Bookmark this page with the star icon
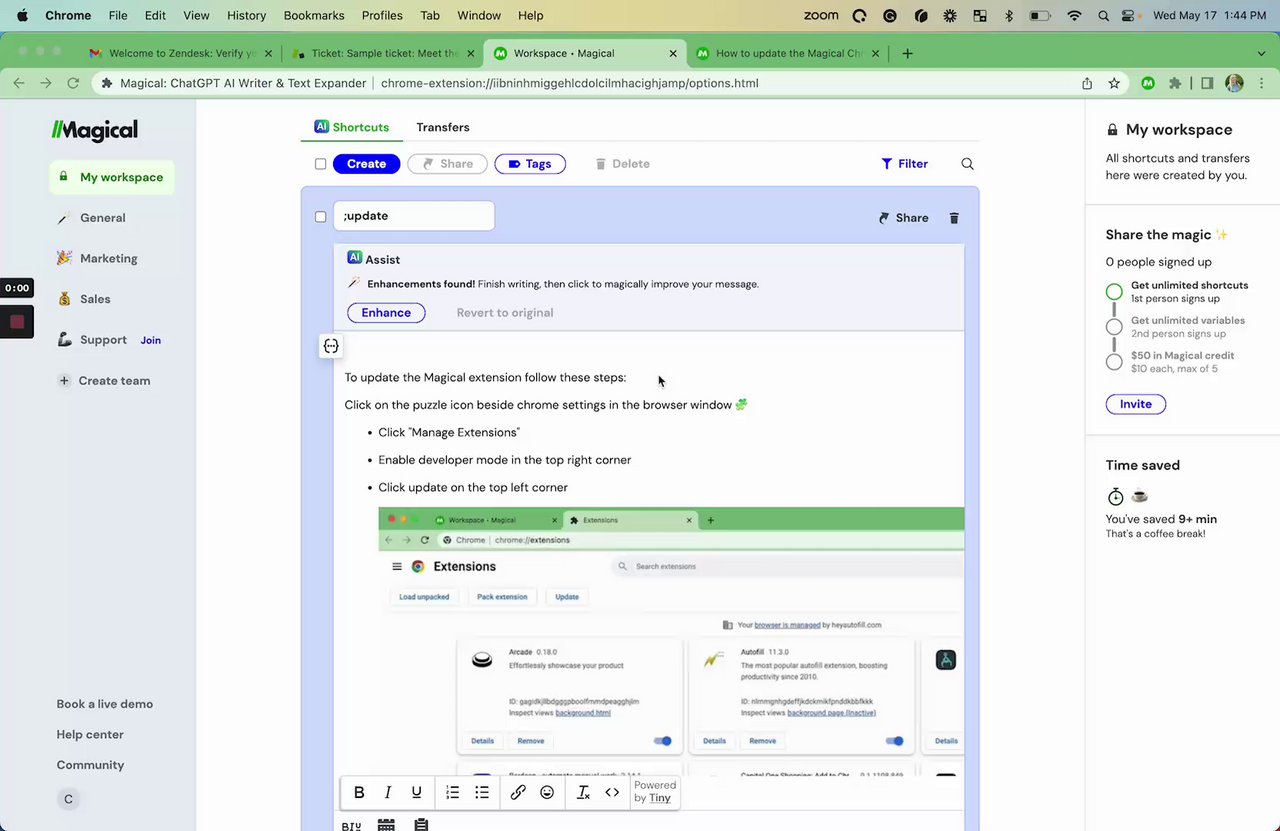This screenshot has width=1280, height=831. (1114, 83)
